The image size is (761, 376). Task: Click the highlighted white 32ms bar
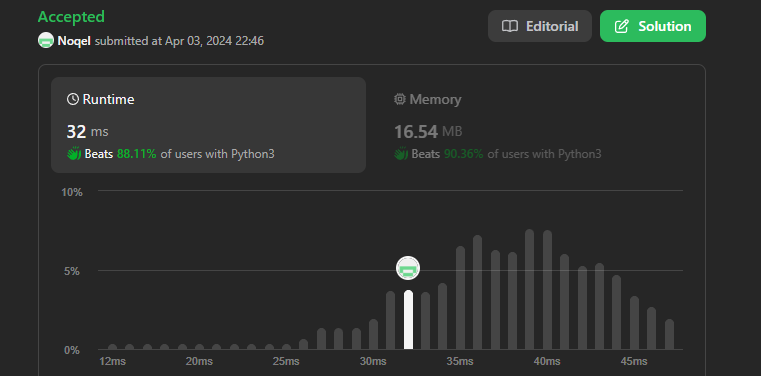[409, 320]
